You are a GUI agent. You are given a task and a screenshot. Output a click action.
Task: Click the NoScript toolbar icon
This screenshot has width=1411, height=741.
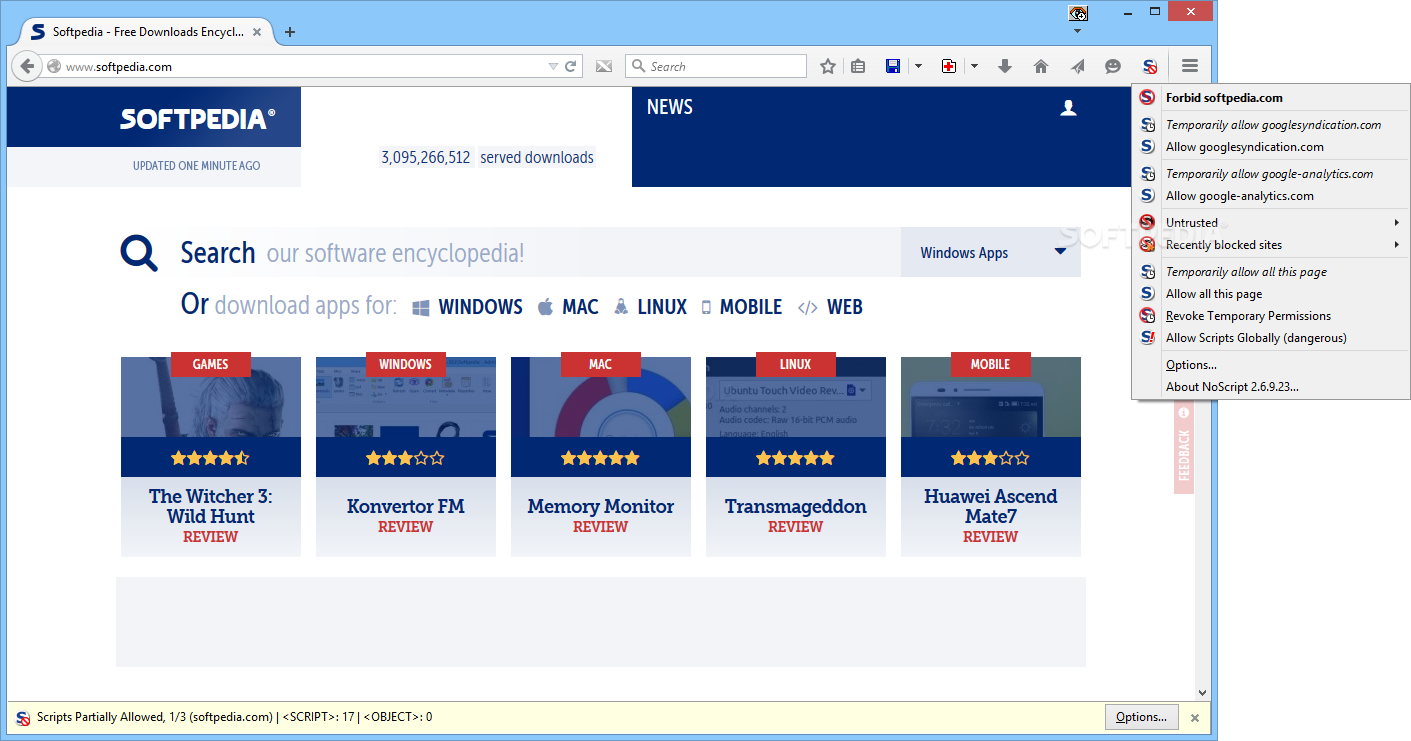(x=1150, y=67)
